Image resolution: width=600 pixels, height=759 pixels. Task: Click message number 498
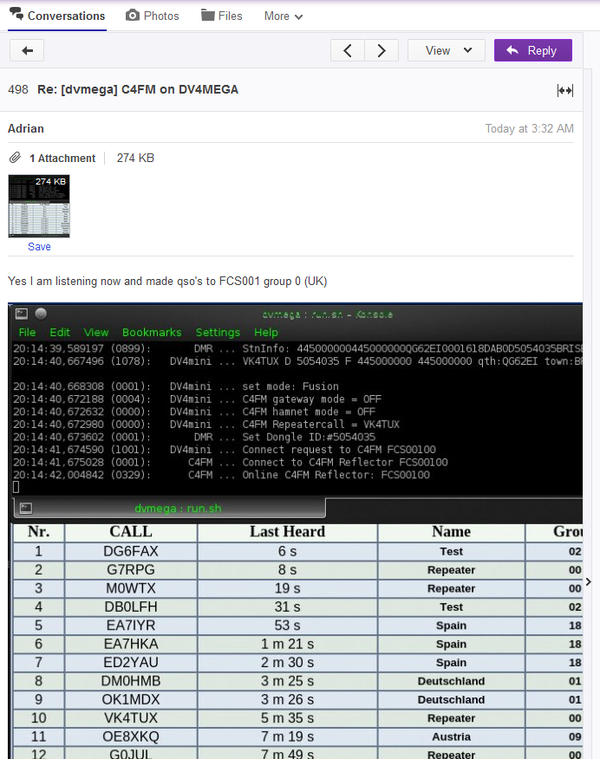coord(18,90)
